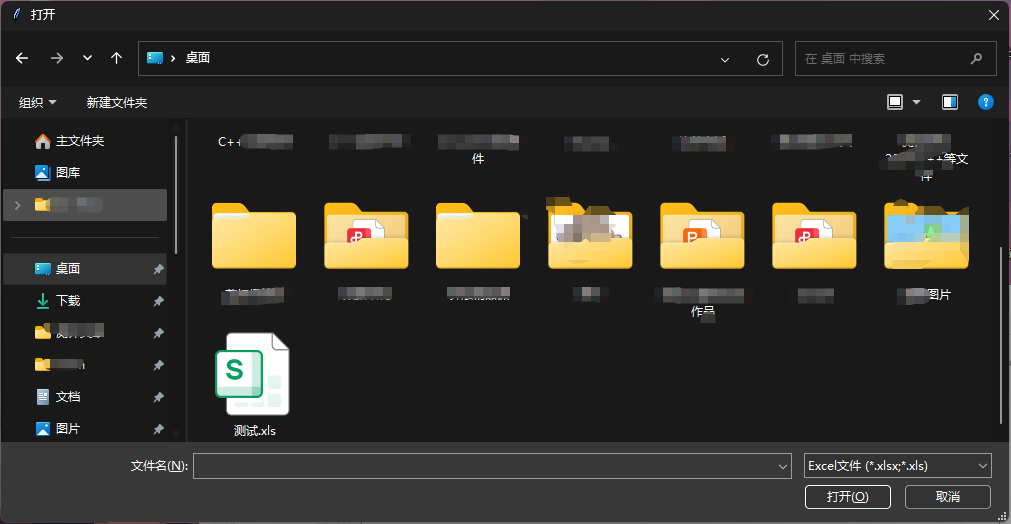Viewport: 1011px width, 524px height.
Task: Click the 文件名(N) input field
Action: coord(492,466)
